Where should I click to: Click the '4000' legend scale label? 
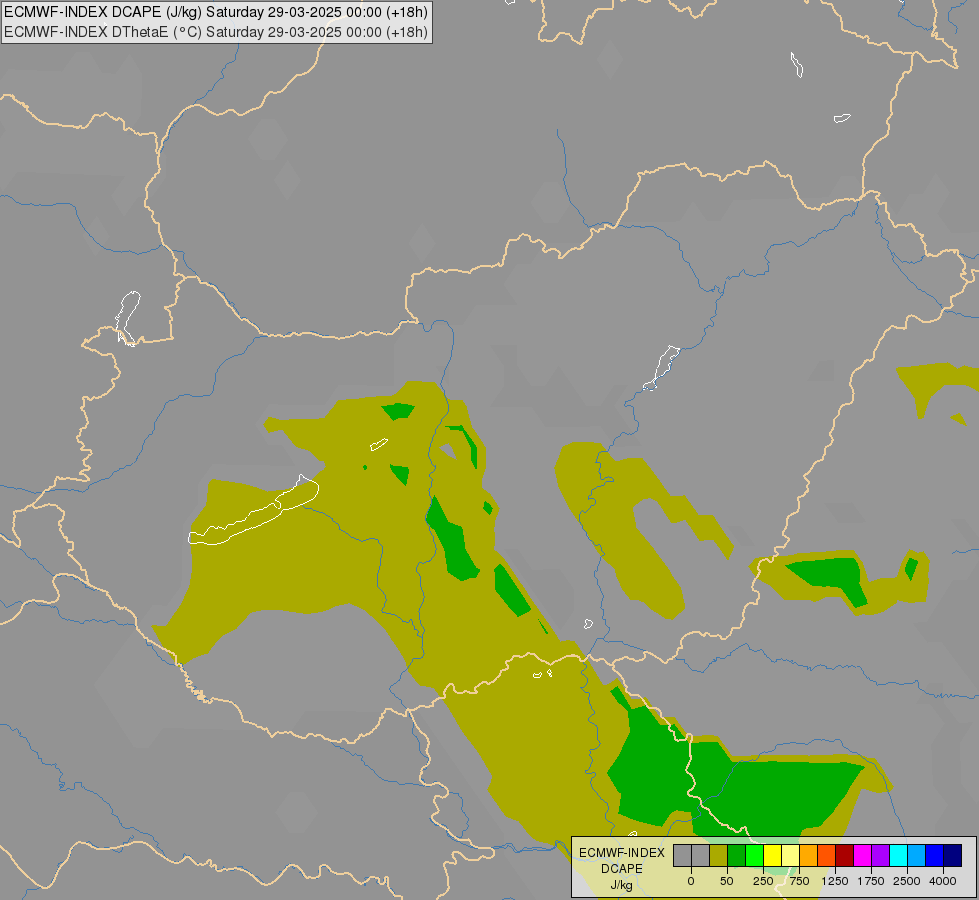point(943,881)
